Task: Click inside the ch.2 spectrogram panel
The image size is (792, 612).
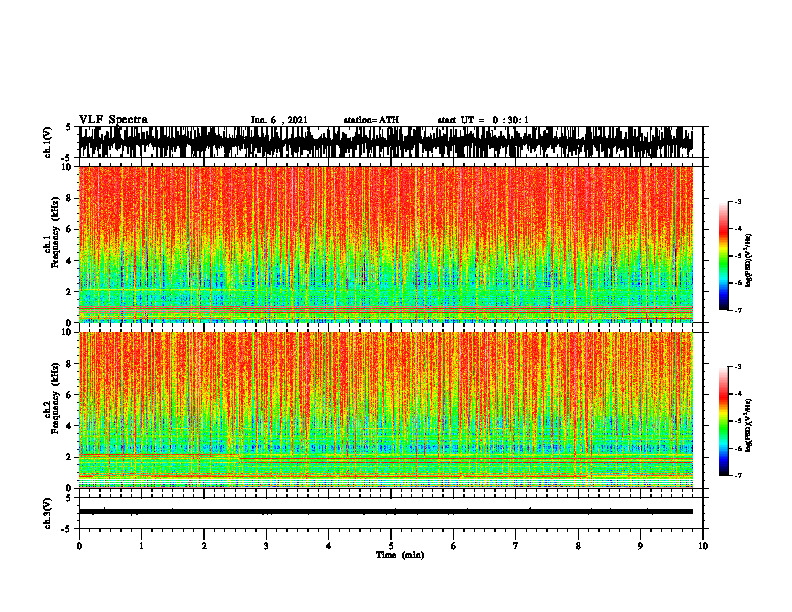Action: point(386,410)
